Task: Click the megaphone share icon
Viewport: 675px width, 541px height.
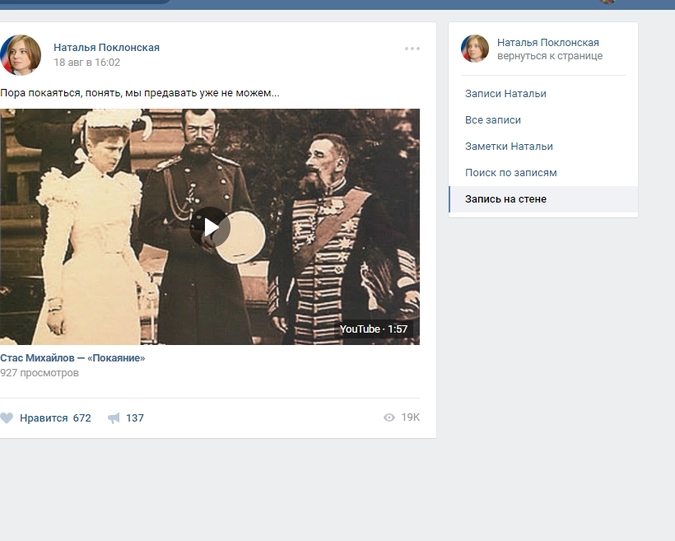Action: (114, 418)
